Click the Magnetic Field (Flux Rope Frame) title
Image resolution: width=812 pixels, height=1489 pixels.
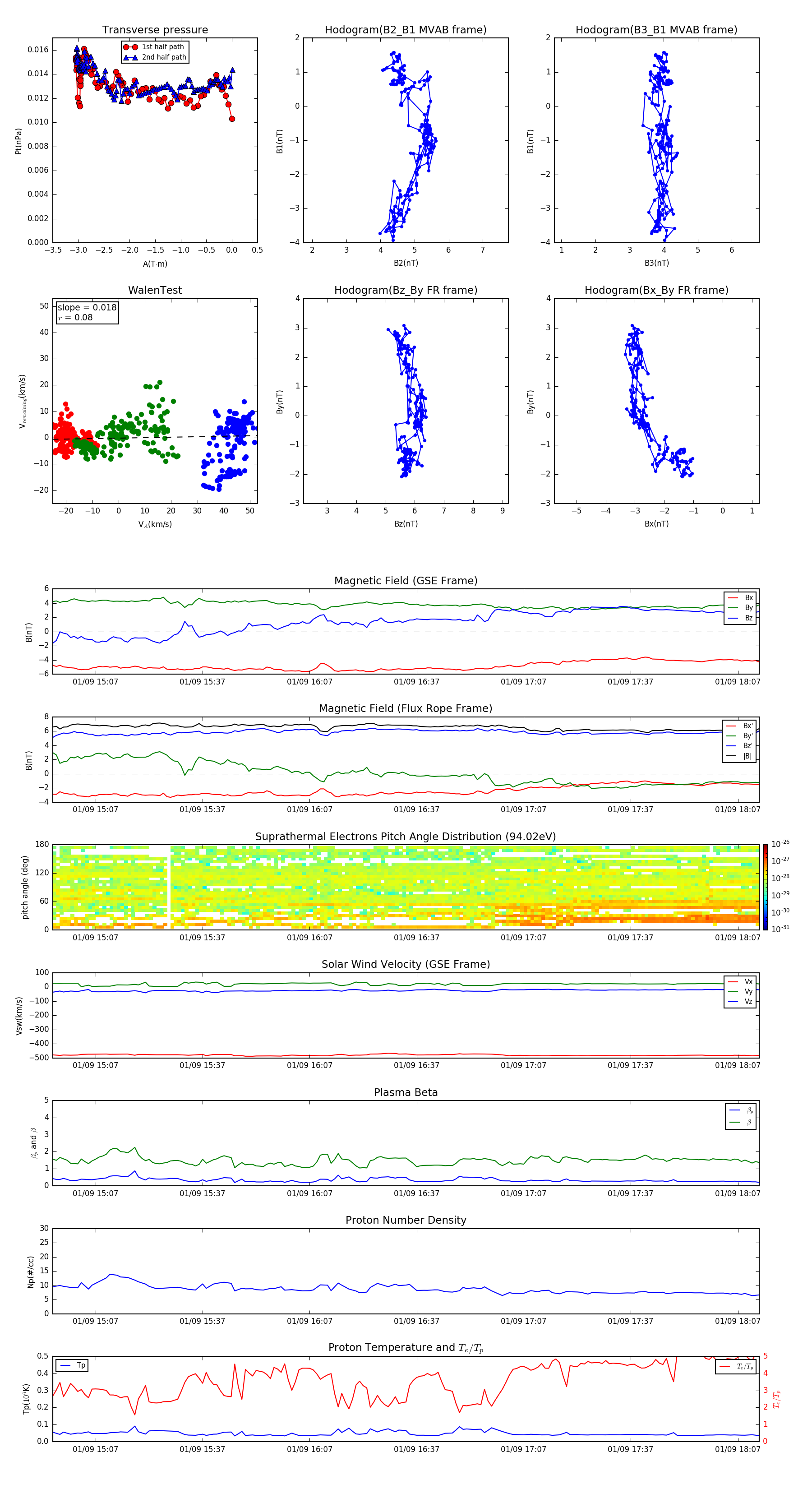point(406,709)
